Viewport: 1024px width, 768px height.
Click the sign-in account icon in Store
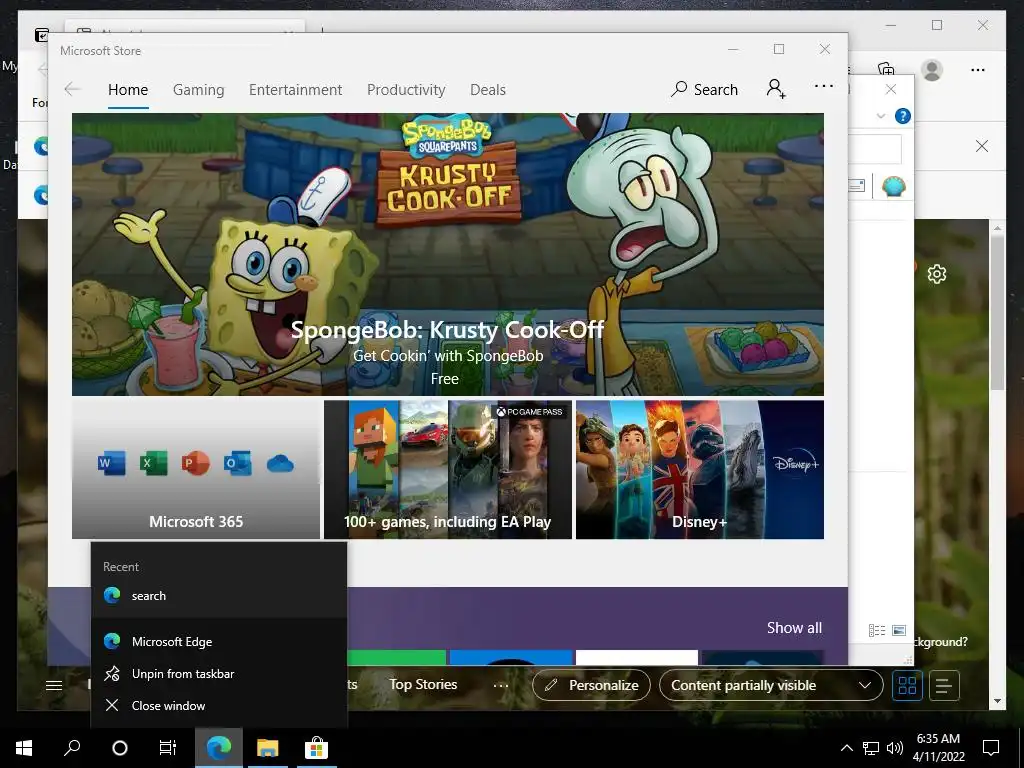[775, 89]
